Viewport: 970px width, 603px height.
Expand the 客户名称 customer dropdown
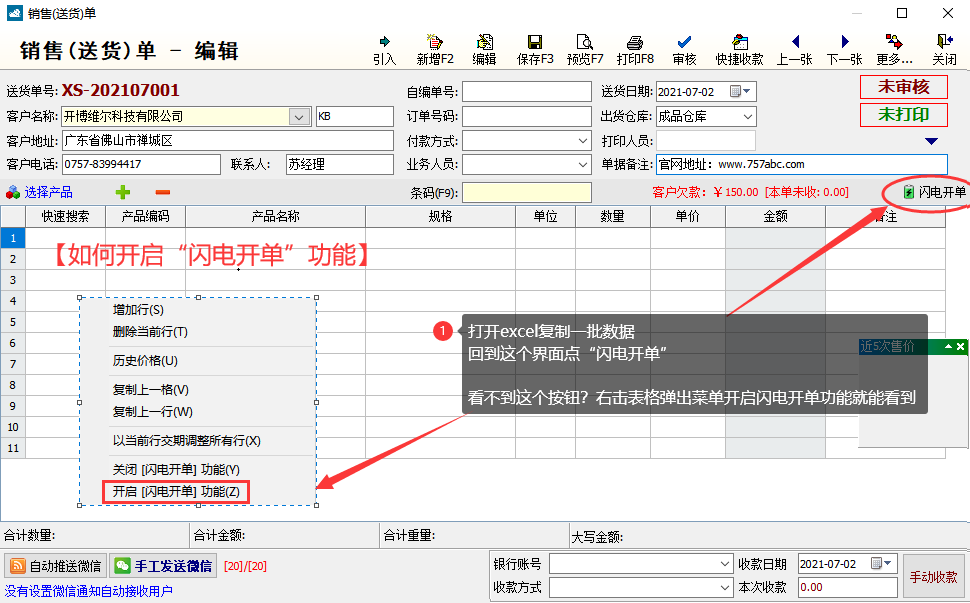tap(299, 116)
